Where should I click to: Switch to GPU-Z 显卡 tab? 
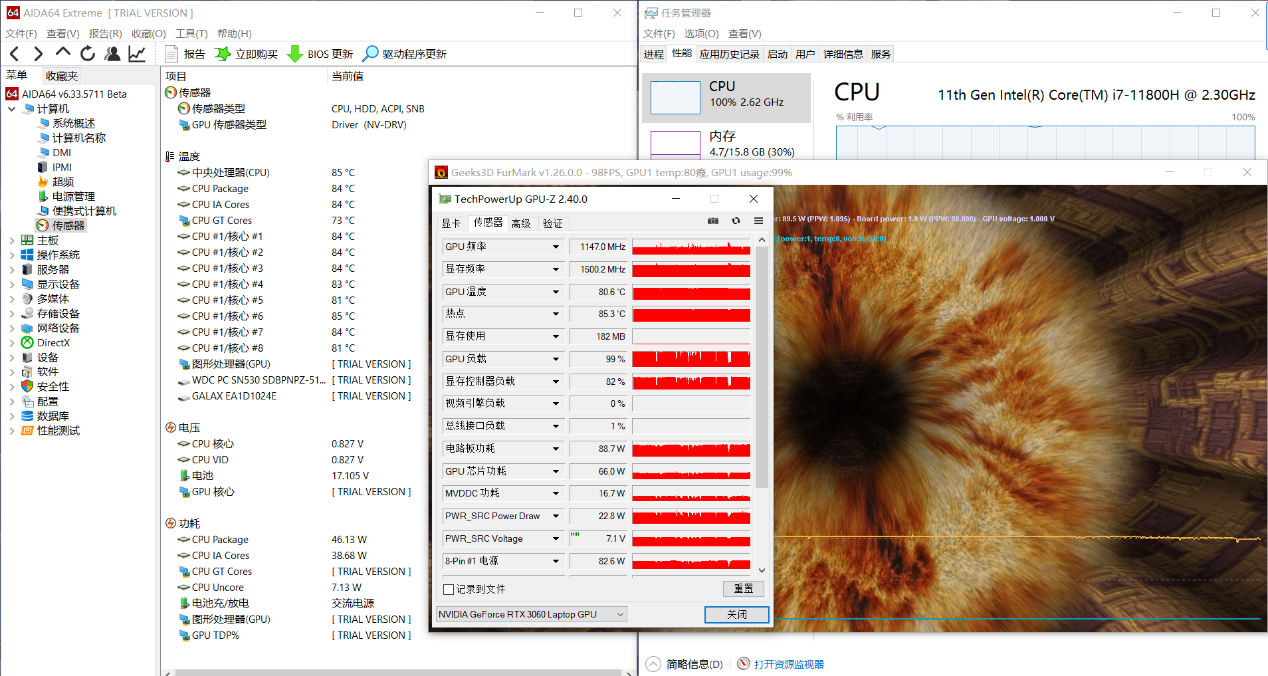click(x=451, y=223)
